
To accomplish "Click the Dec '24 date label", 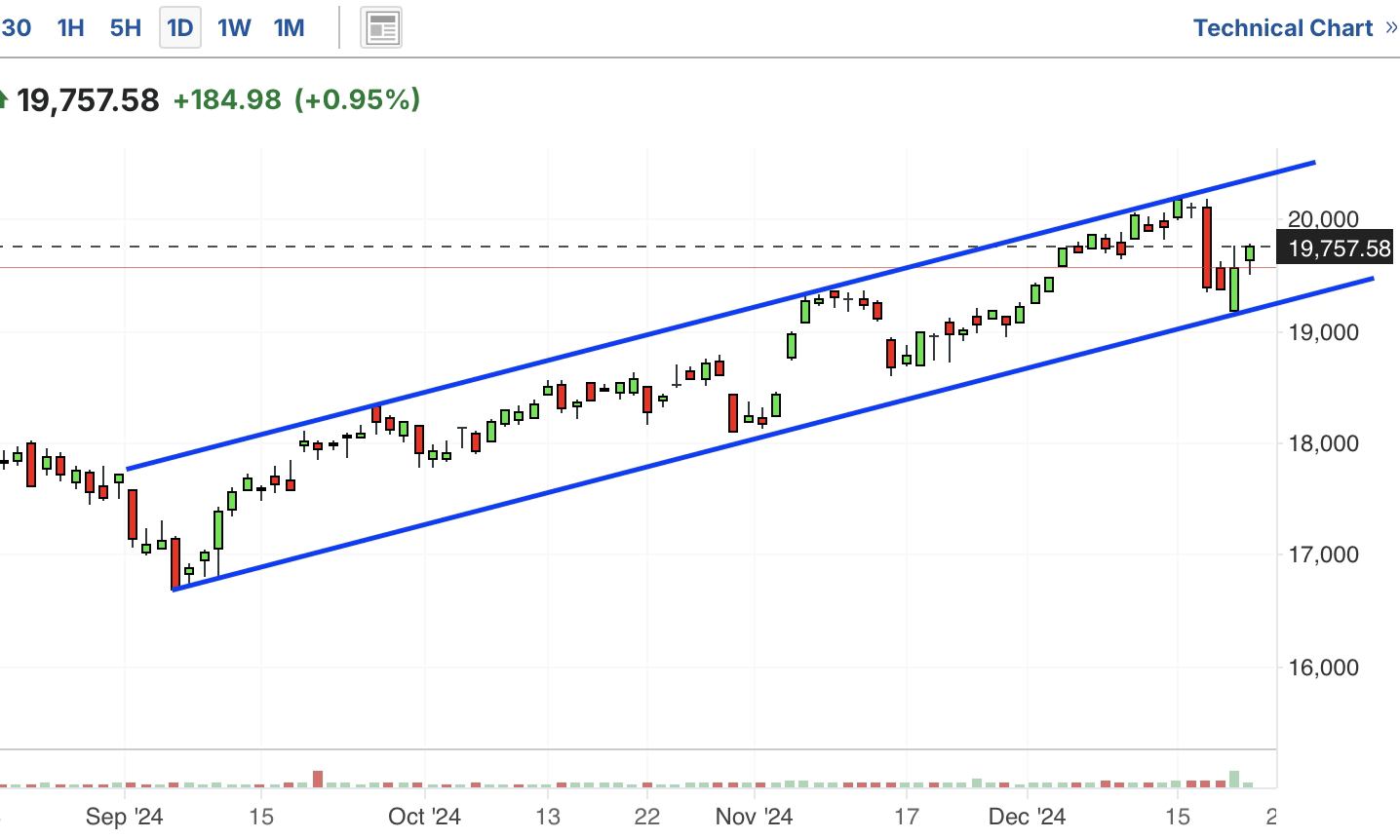I will pos(1028,816).
